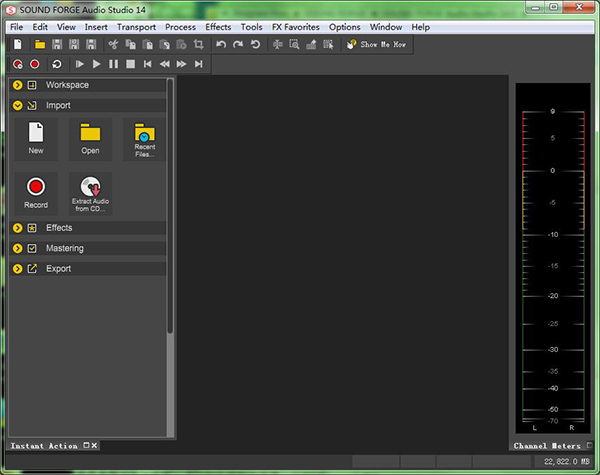Click the Play All transport button

pos(80,64)
